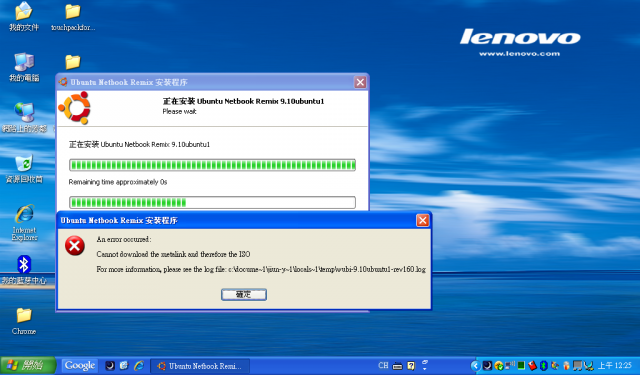Screen dimensions: 640x375
Task: Click 'Remaining time approximately 0s' text
Action: point(118,182)
